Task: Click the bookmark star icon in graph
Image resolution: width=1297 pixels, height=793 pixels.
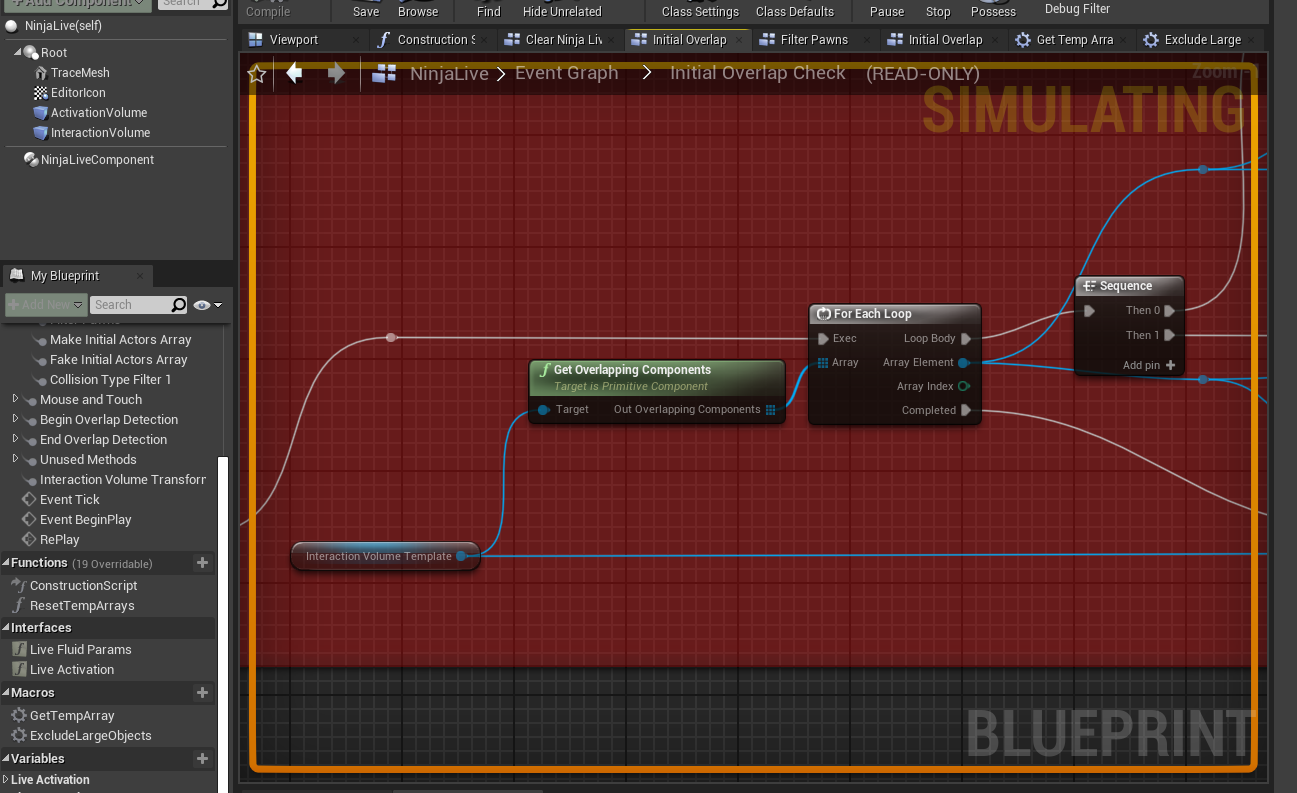Action: (257, 74)
